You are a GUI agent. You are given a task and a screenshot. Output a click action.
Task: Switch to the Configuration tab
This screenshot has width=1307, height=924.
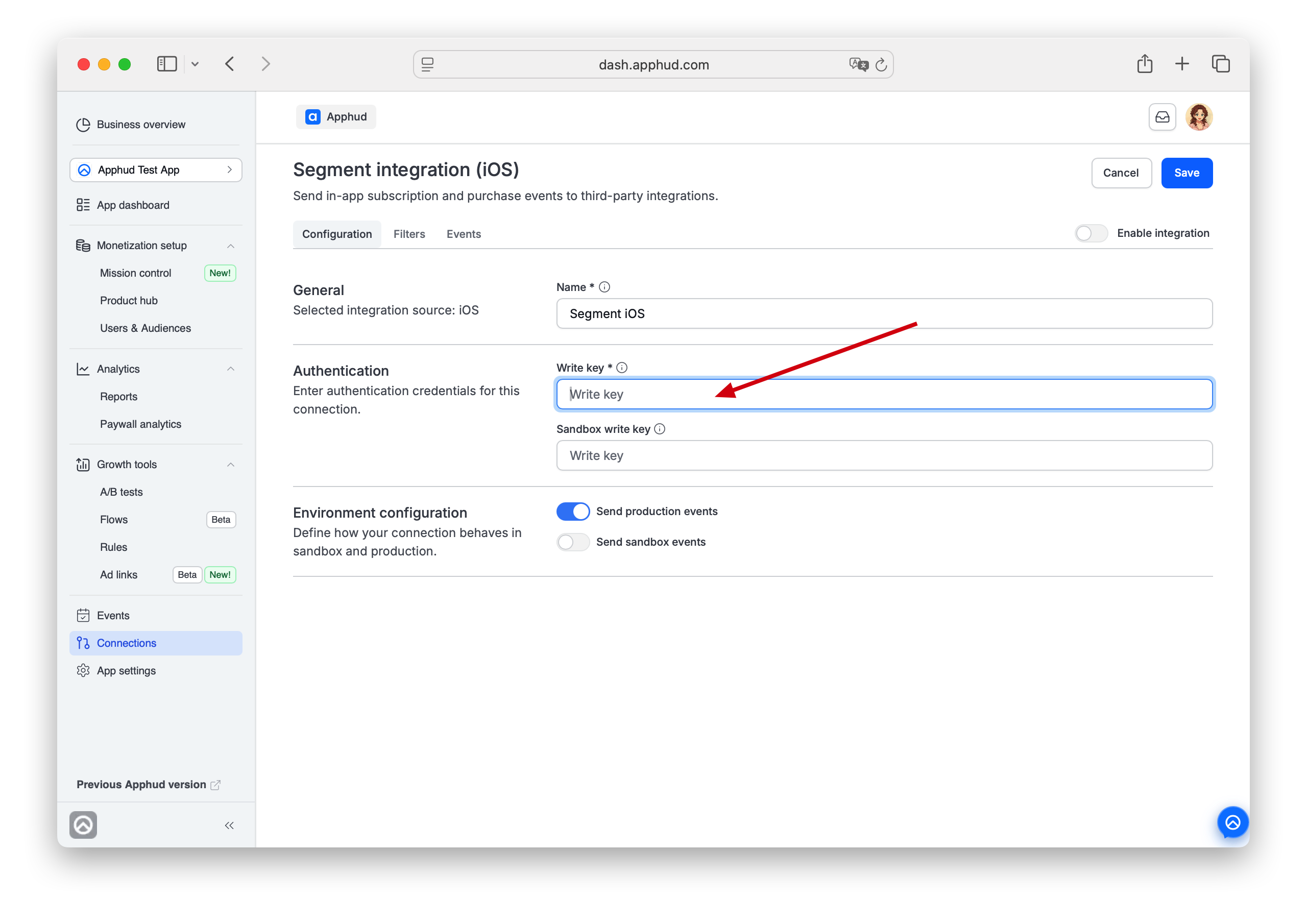337,234
